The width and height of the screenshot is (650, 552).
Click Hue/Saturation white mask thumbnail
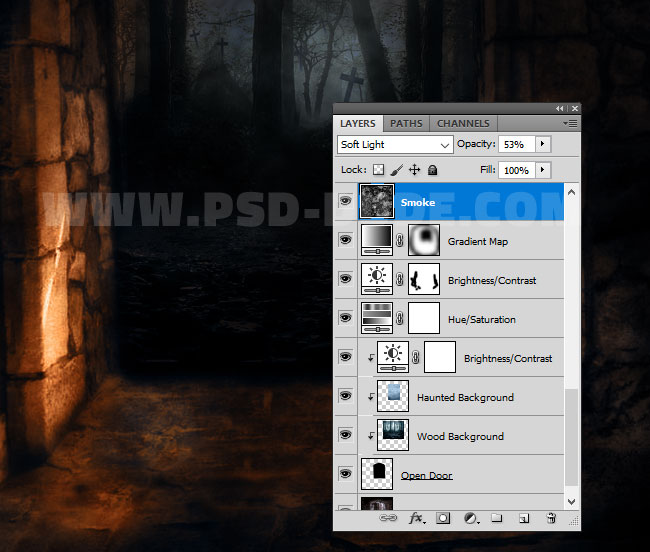pos(424,318)
